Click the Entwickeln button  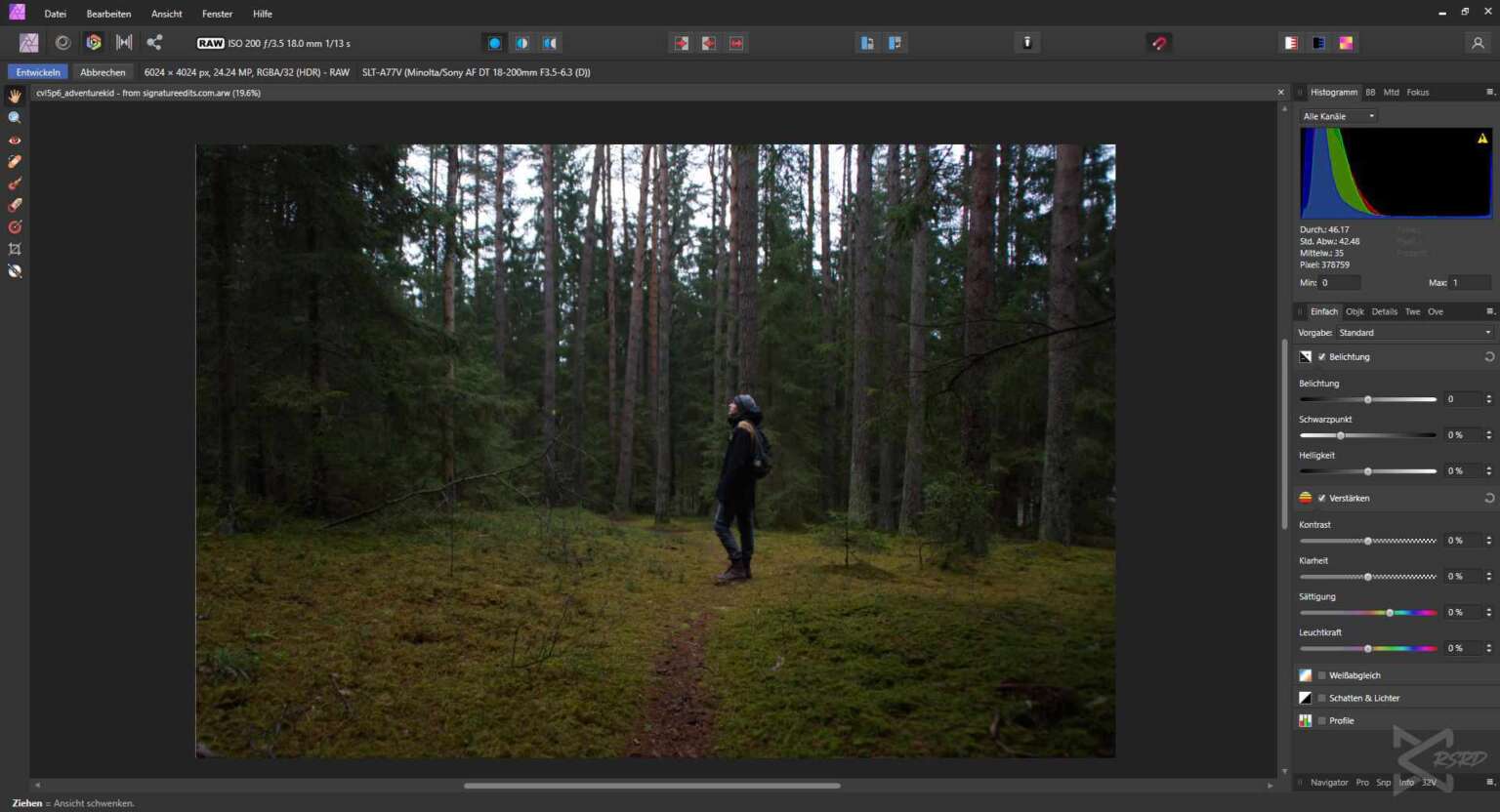coord(38,72)
